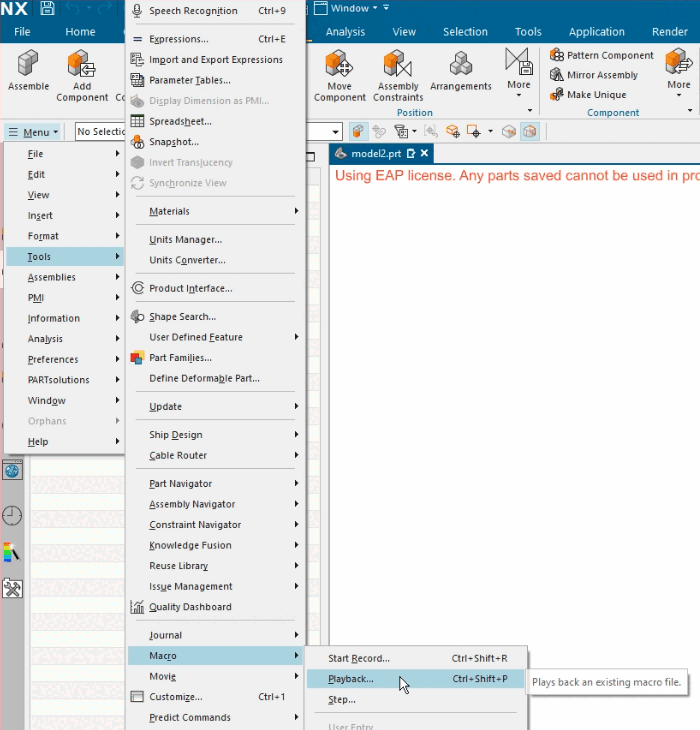Viewport: 700px width, 730px height.
Task: Expand the Journal submenu
Action: pos(215,635)
